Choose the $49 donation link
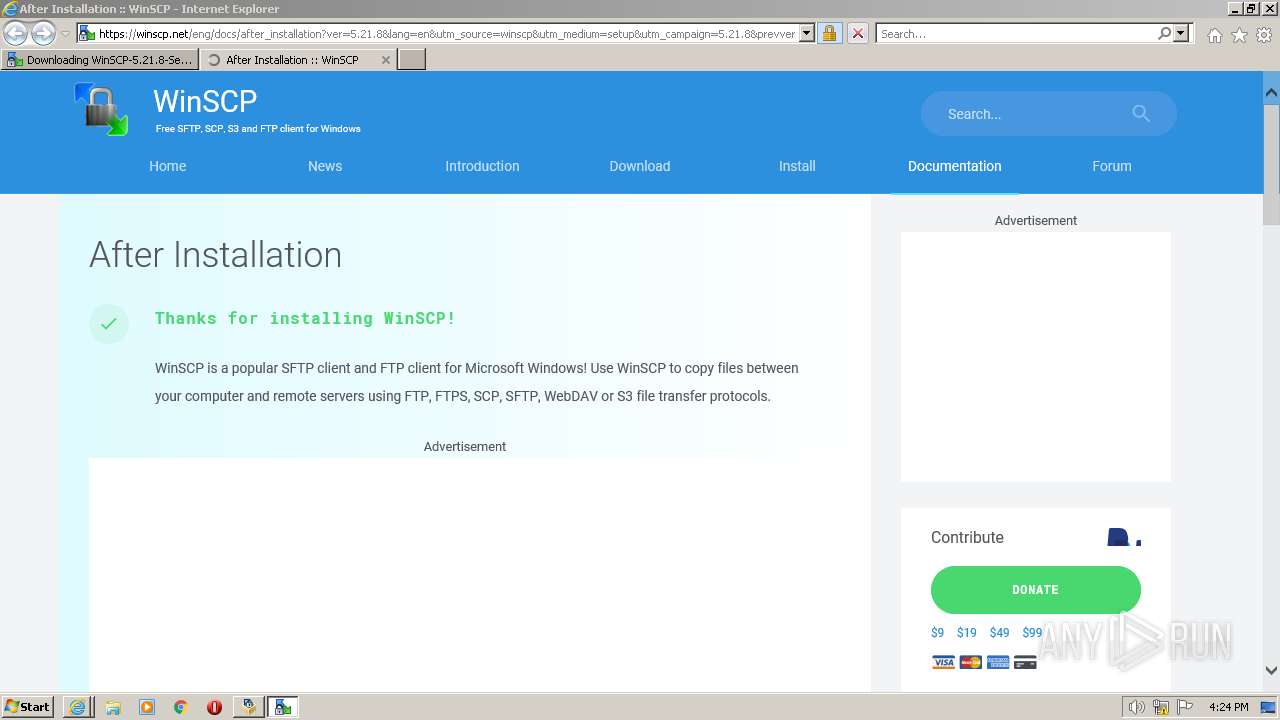 click(x=999, y=633)
